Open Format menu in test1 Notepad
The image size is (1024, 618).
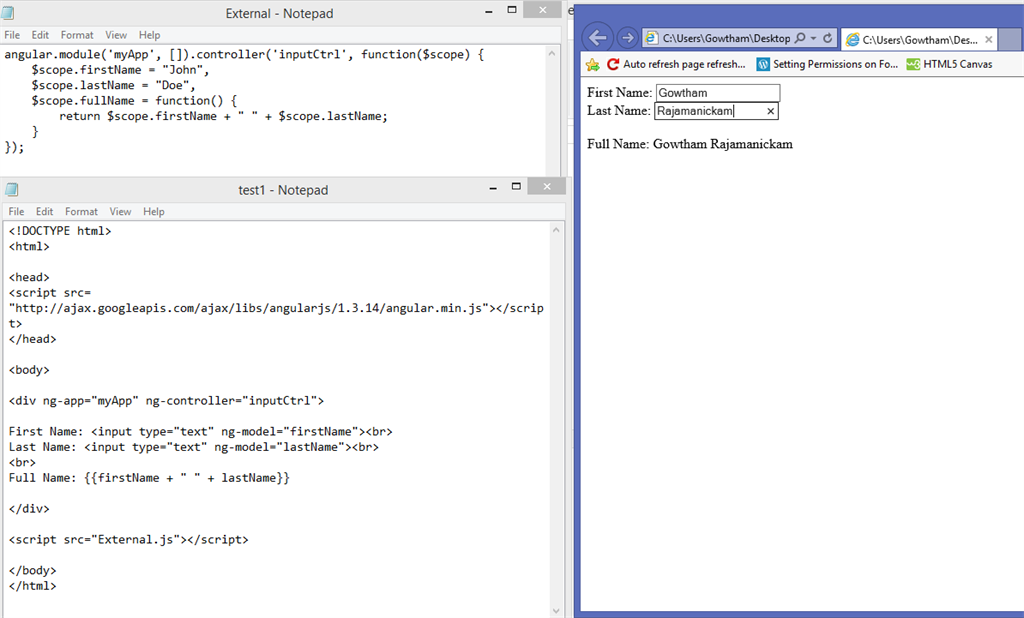coord(81,212)
